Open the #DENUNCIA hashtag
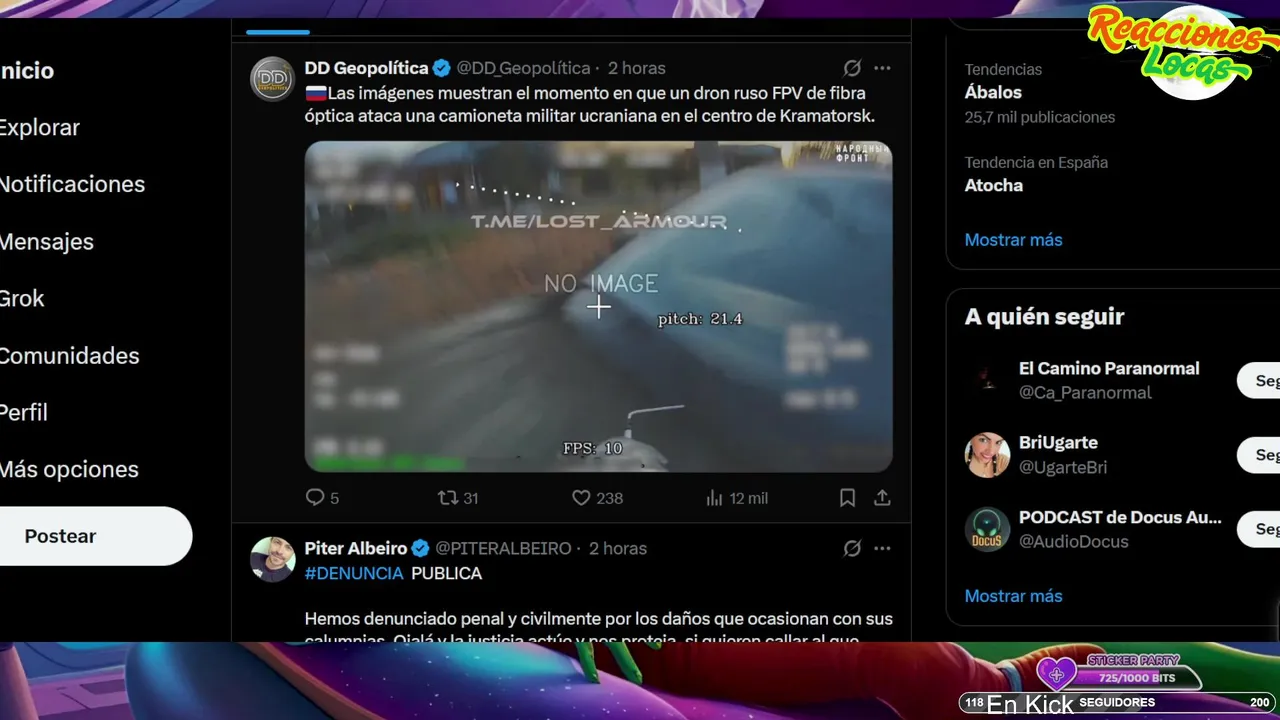 (354, 573)
